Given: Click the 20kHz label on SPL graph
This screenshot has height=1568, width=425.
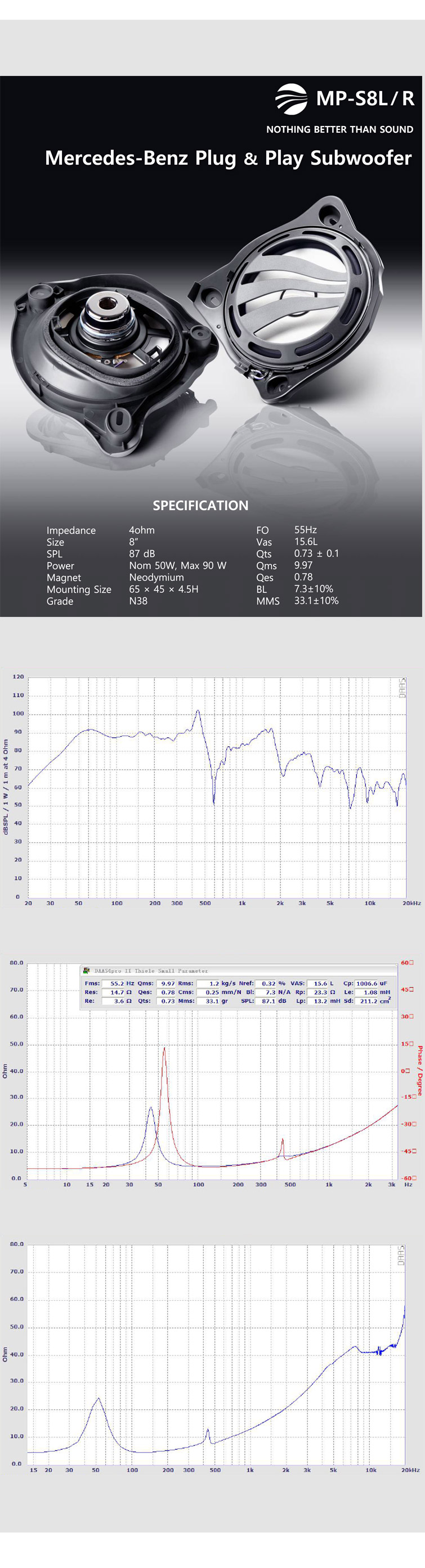Looking at the screenshot, I should pyautogui.click(x=411, y=903).
